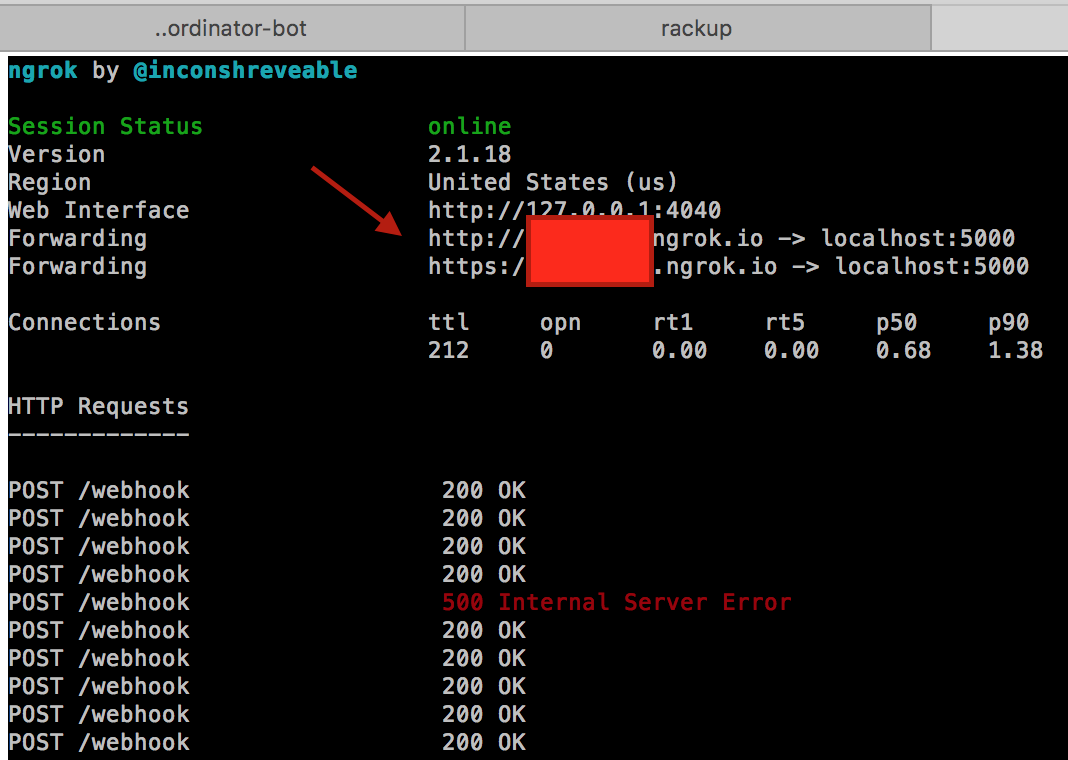The width and height of the screenshot is (1068, 760).
Task: Switch to the ..ordinator-bot terminal tab
Action: point(232,28)
